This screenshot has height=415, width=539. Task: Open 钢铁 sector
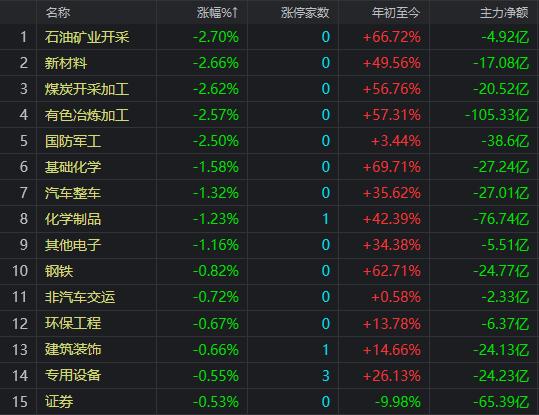click(x=59, y=271)
